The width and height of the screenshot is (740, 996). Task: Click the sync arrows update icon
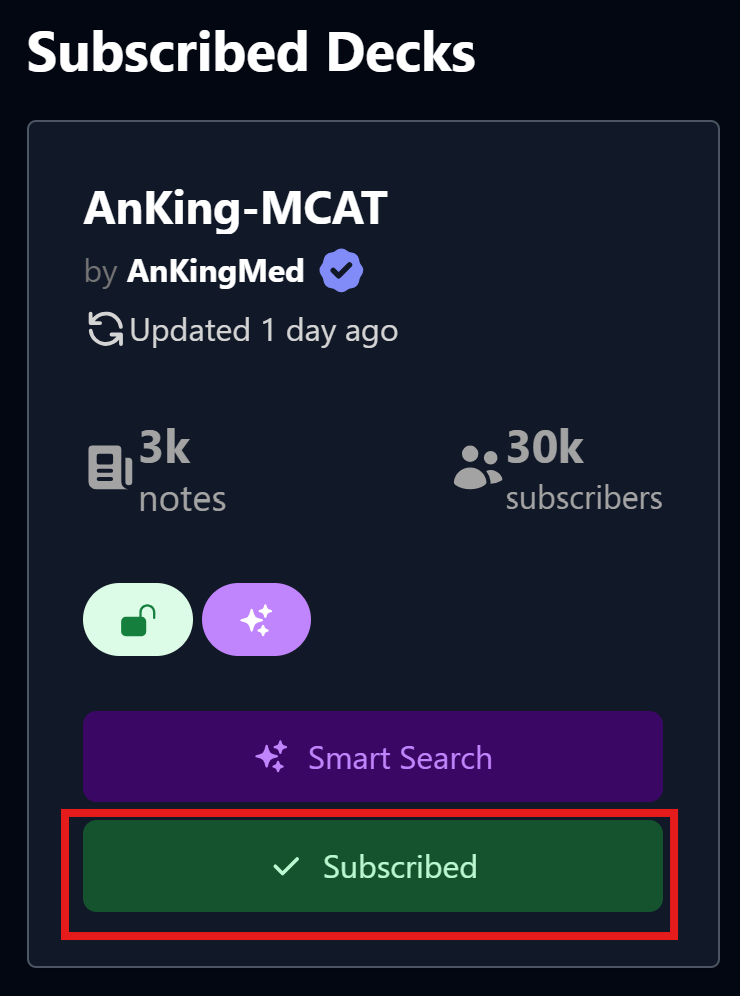point(105,330)
